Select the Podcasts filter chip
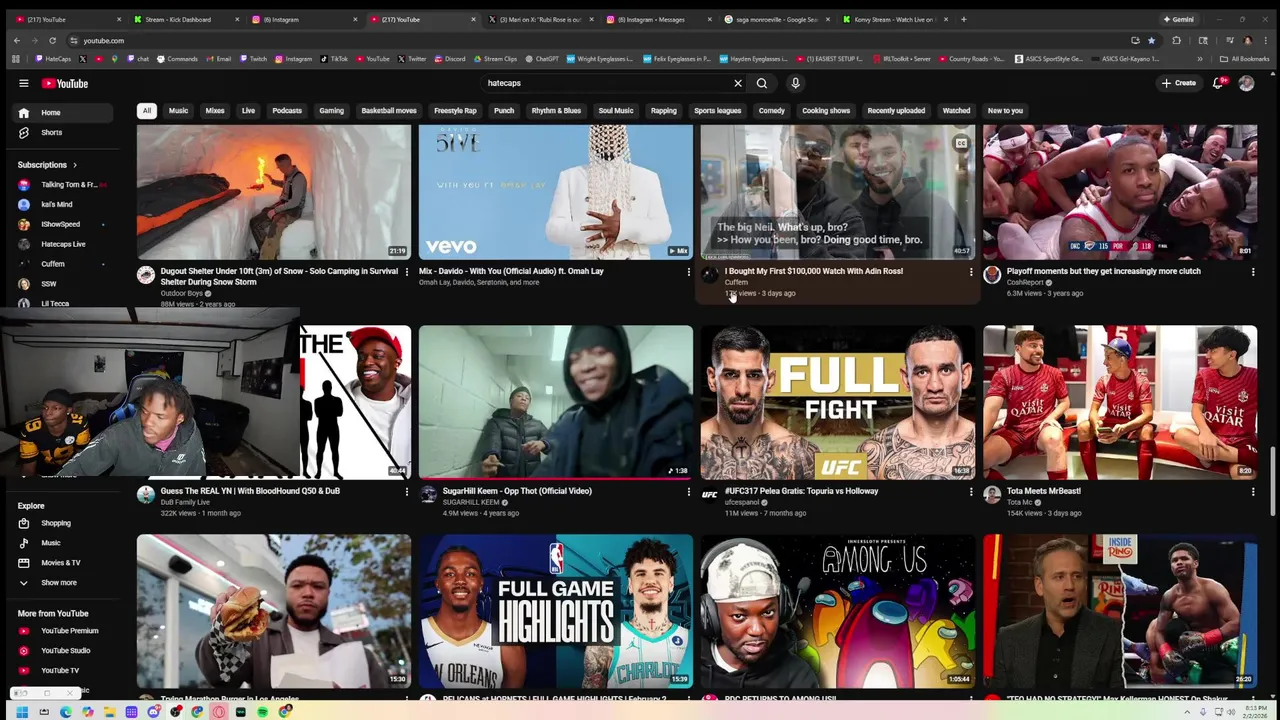1280x720 pixels. [x=287, y=111]
